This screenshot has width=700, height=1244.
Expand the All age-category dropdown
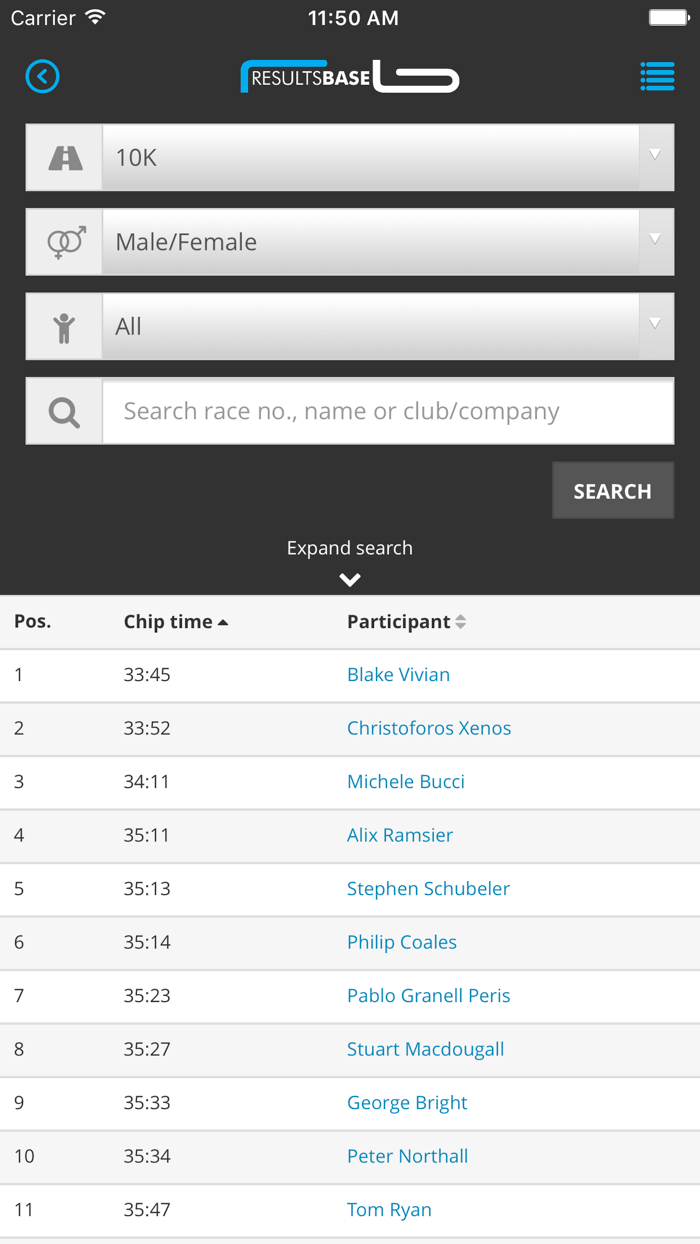click(388, 326)
